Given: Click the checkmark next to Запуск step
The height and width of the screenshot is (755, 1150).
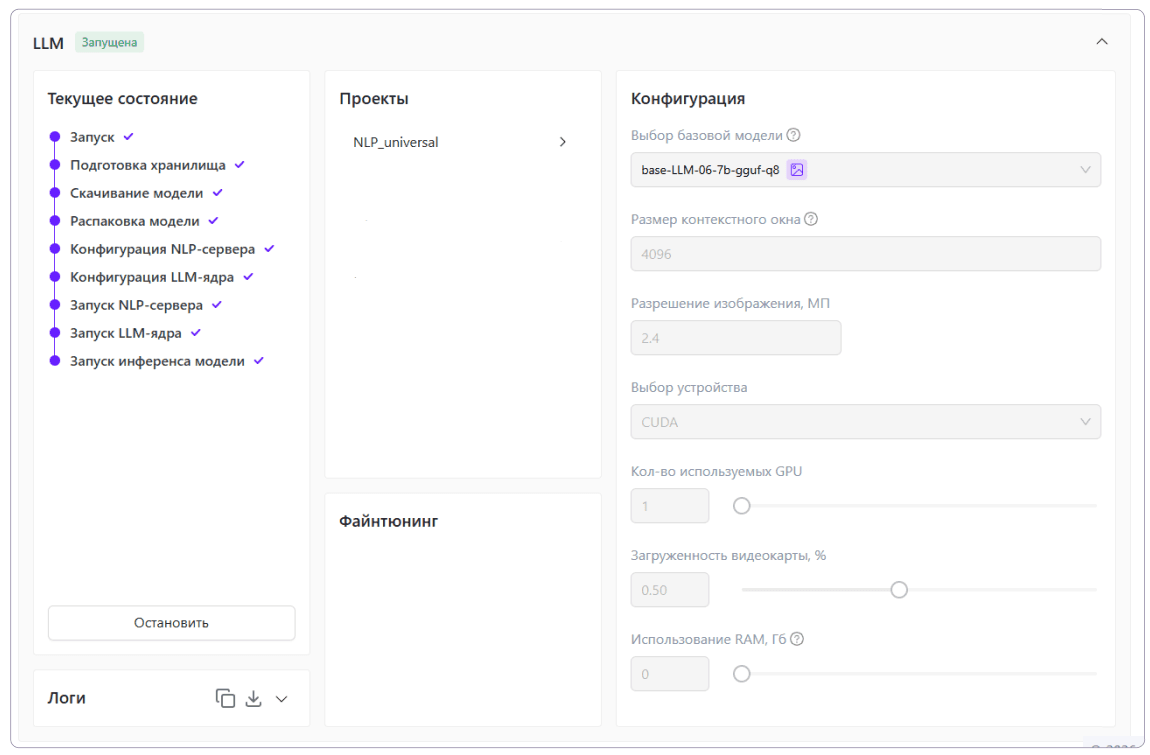Looking at the screenshot, I should point(128,137).
